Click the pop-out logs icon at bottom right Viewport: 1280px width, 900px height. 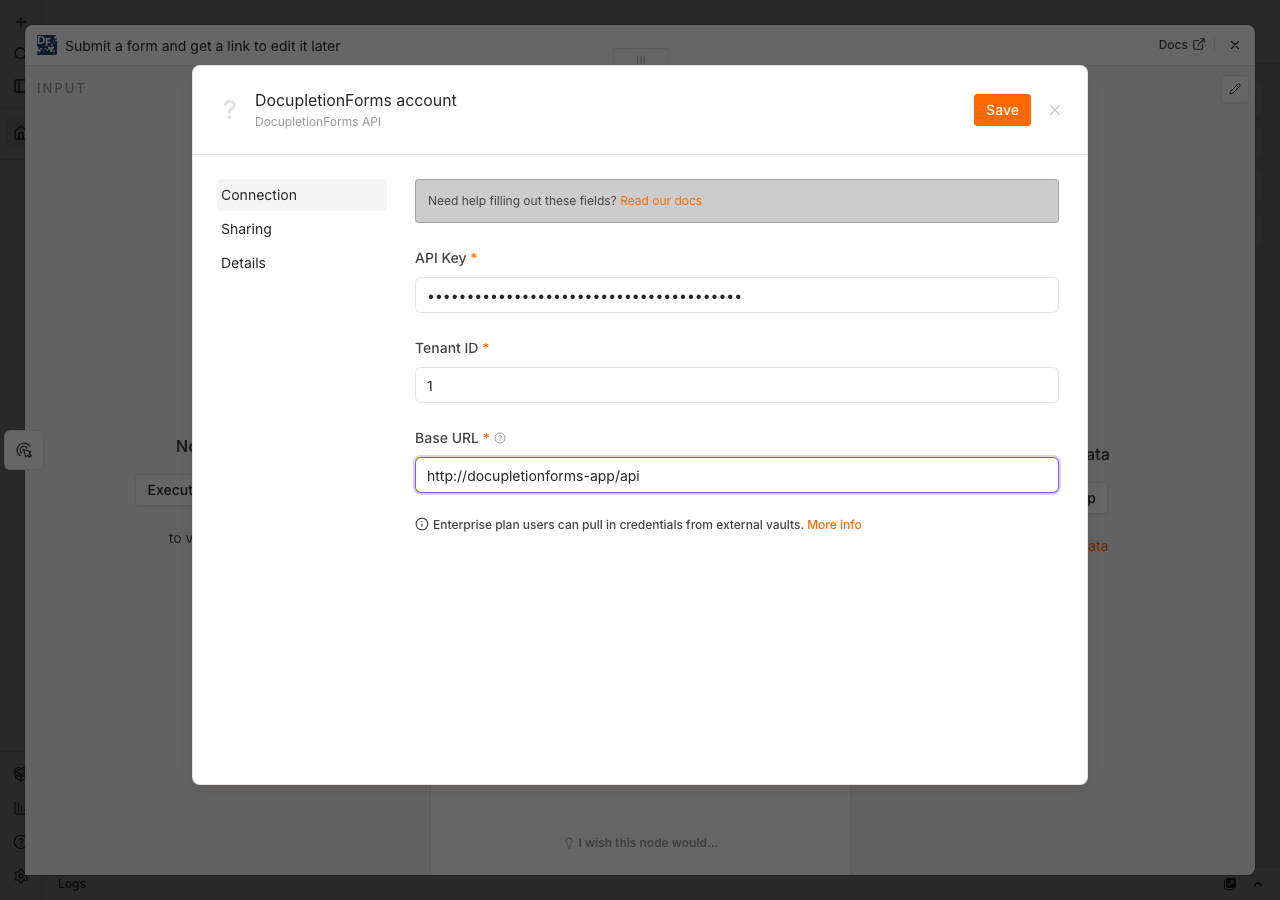pyautogui.click(x=1230, y=884)
